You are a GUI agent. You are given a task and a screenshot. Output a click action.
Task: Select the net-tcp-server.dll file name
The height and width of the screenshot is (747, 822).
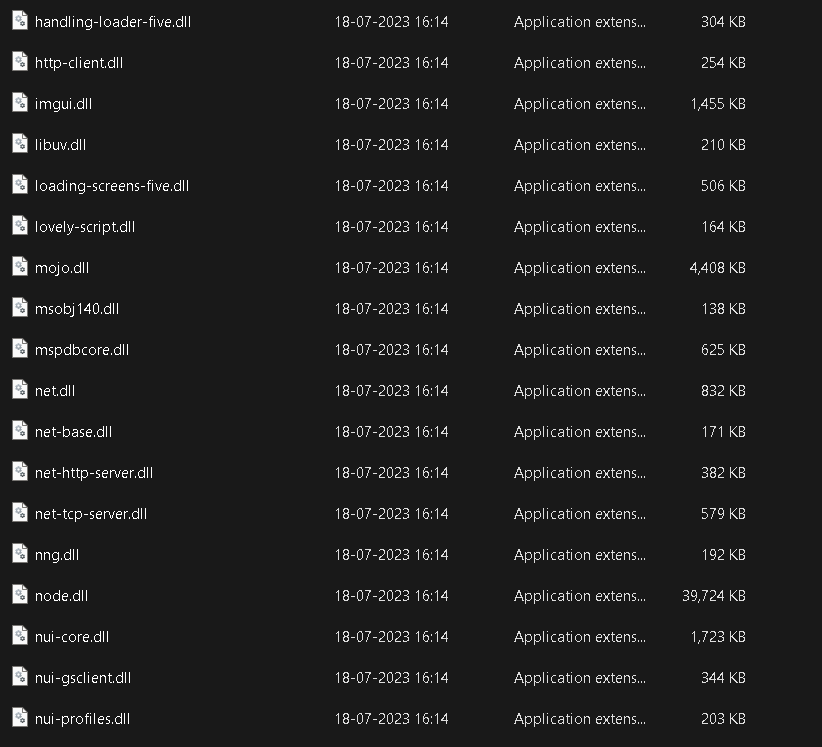point(91,514)
